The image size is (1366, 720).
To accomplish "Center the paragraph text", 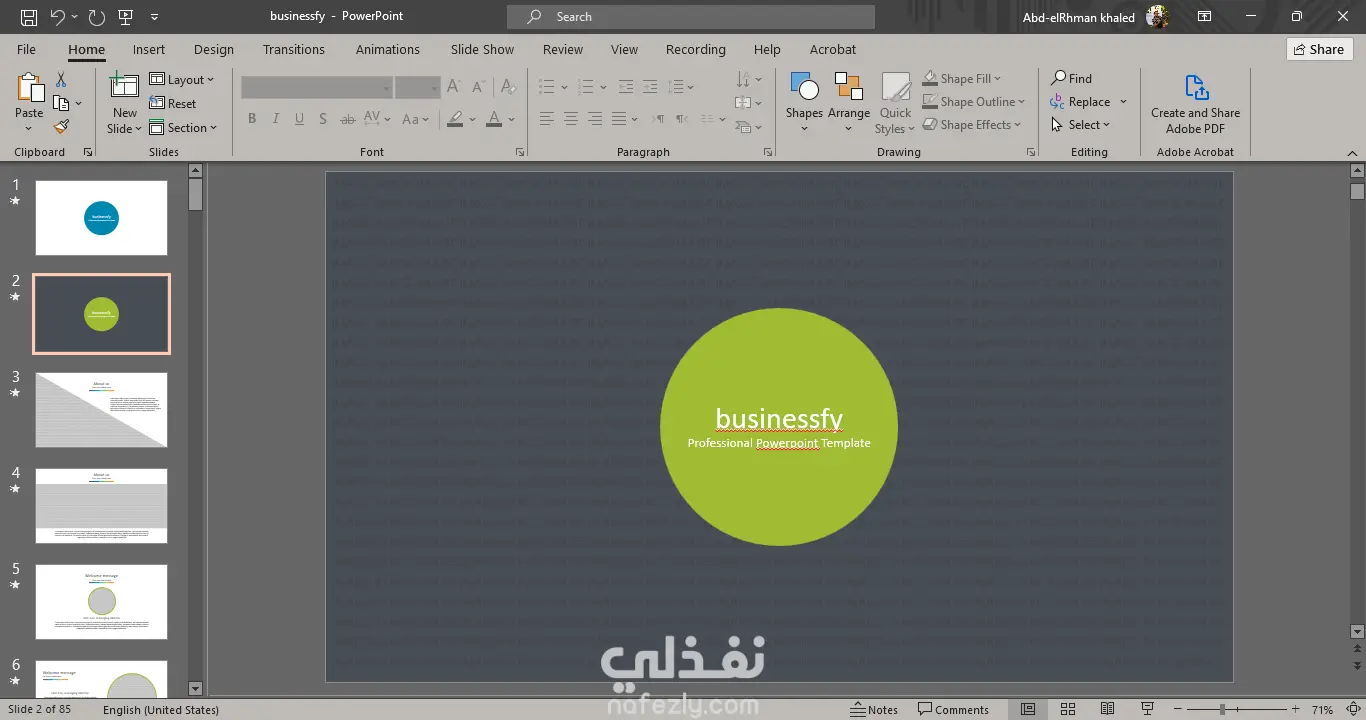I will (571, 119).
